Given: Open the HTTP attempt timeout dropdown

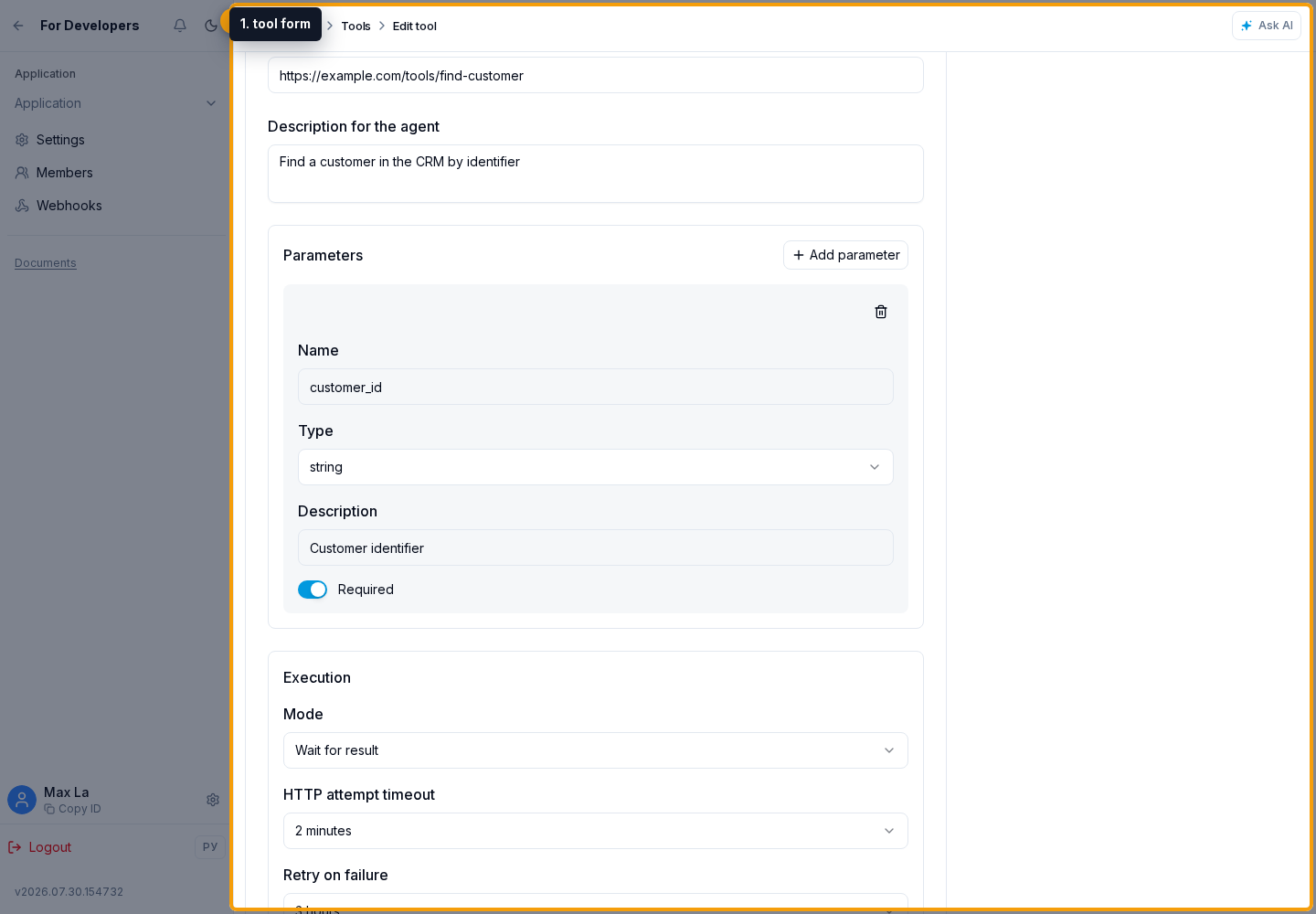Looking at the screenshot, I should point(596,831).
